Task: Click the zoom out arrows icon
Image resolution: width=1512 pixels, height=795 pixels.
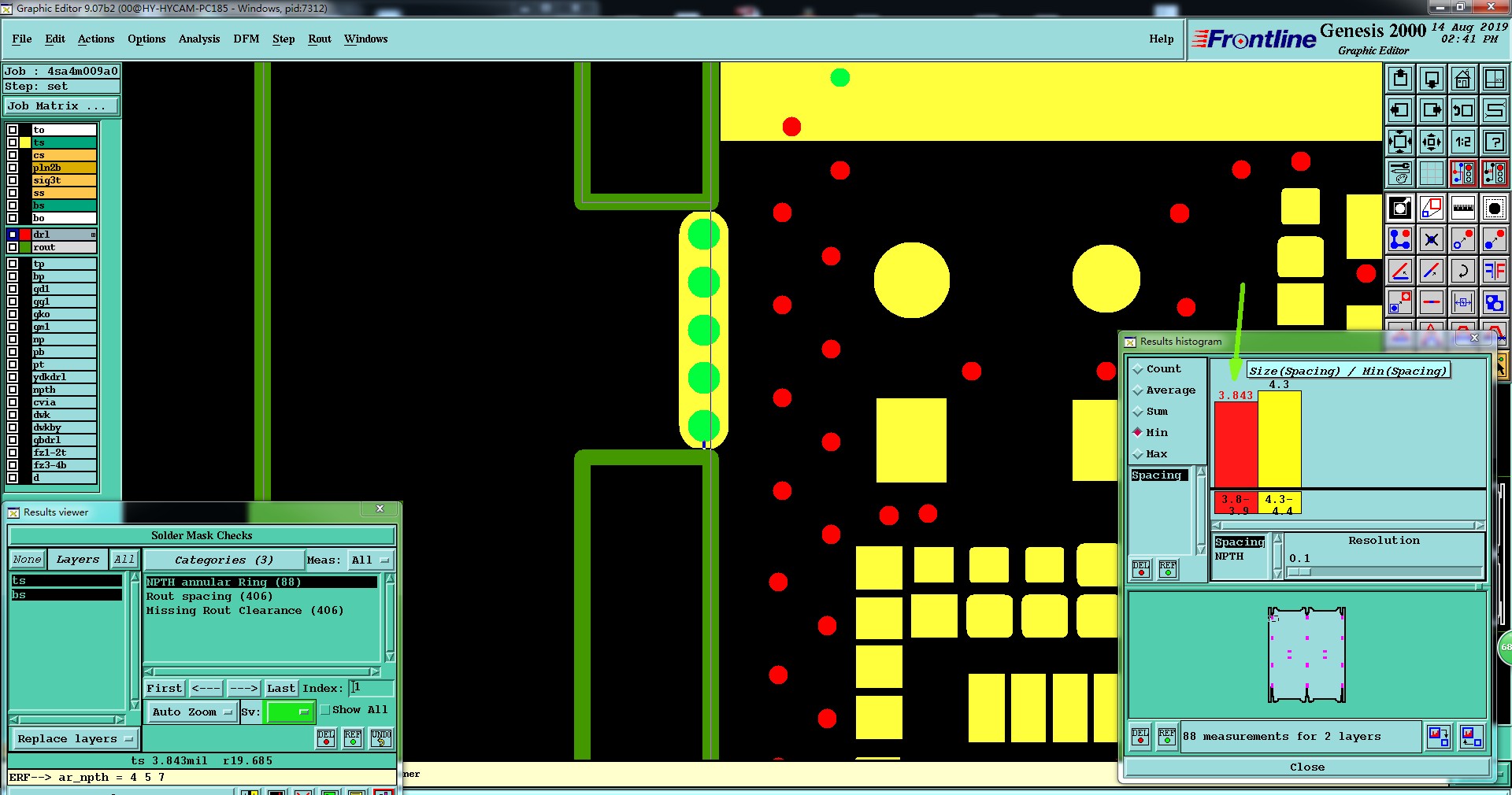Action: coord(1400,142)
